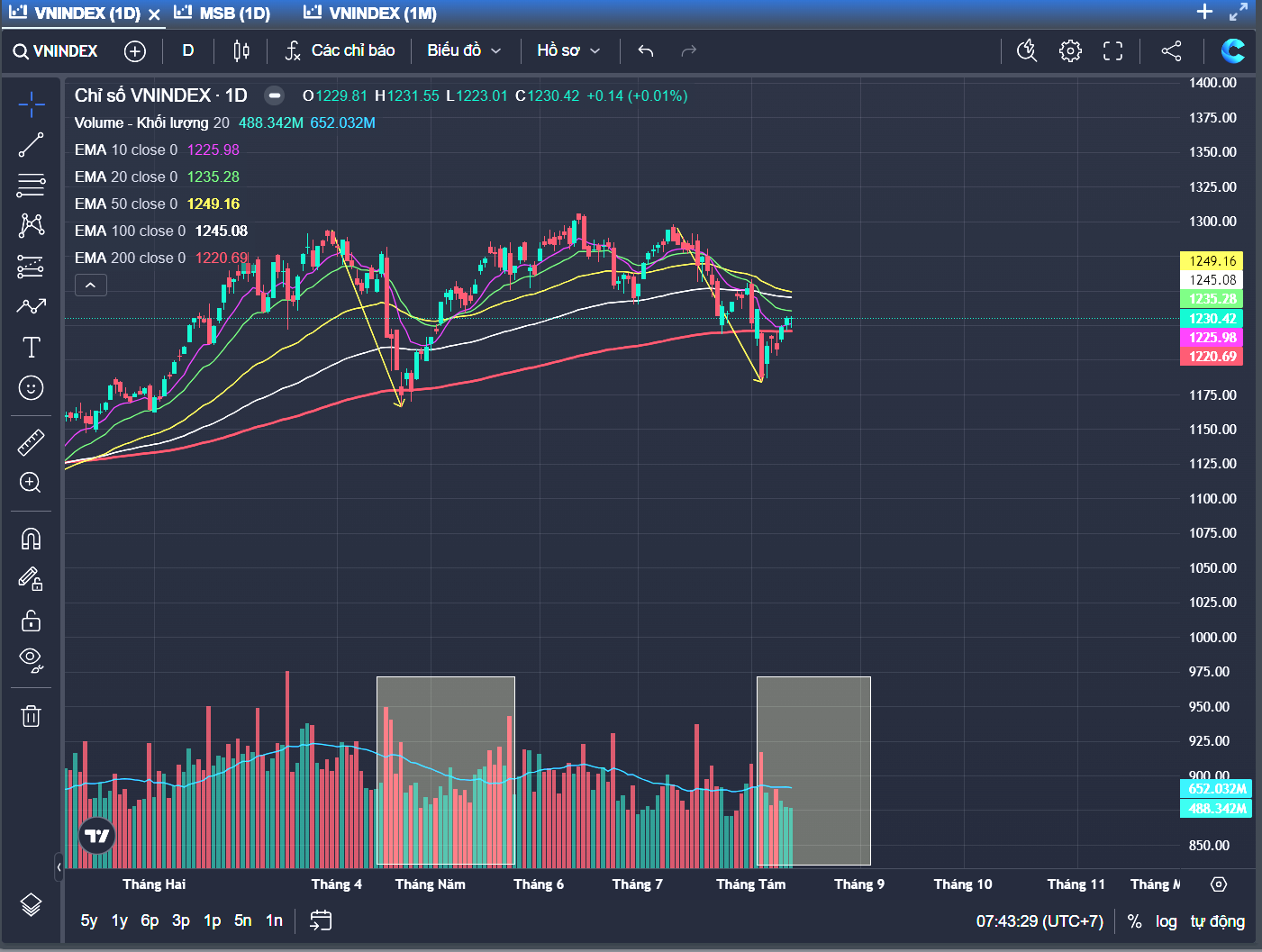
Task: Click the 1249.16 yellow price label
Action: click(1212, 261)
